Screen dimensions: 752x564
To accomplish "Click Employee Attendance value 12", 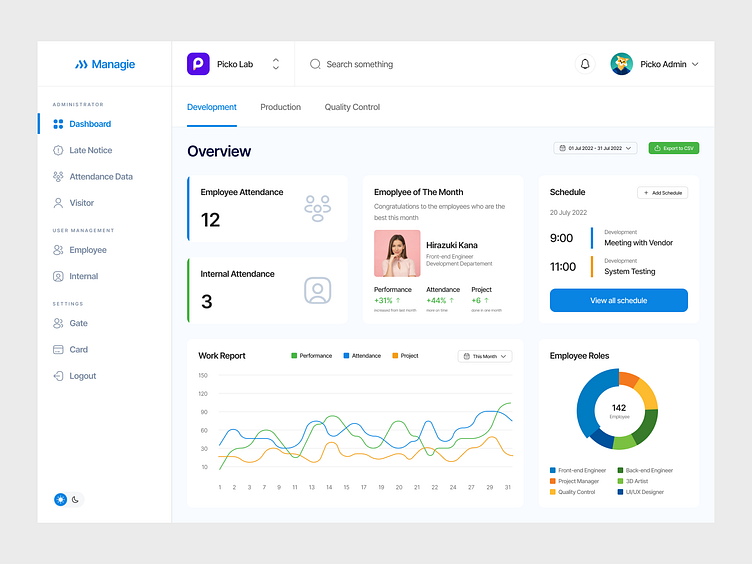I will click(211, 220).
